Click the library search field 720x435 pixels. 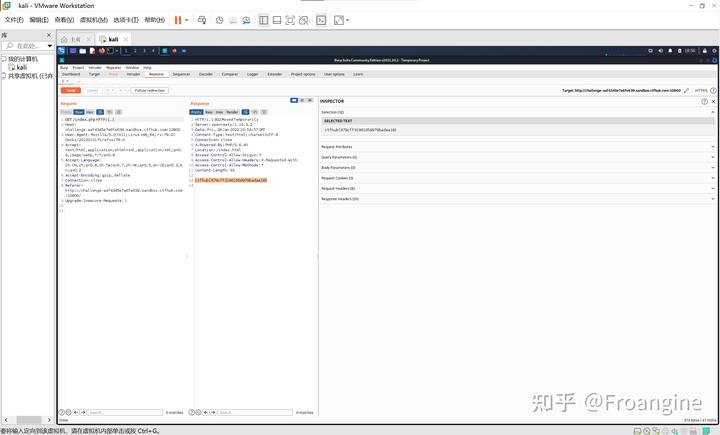(24, 46)
